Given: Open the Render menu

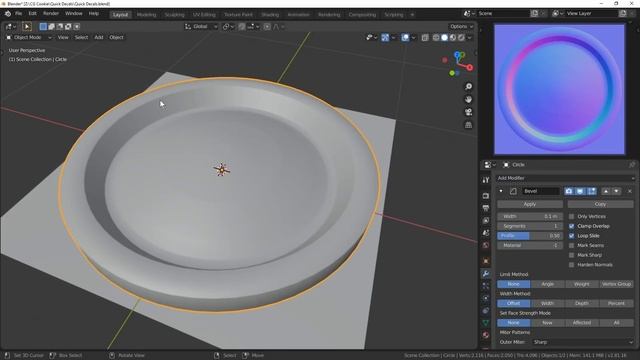Looking at the screenshot, I should click(x=51, y=13).
